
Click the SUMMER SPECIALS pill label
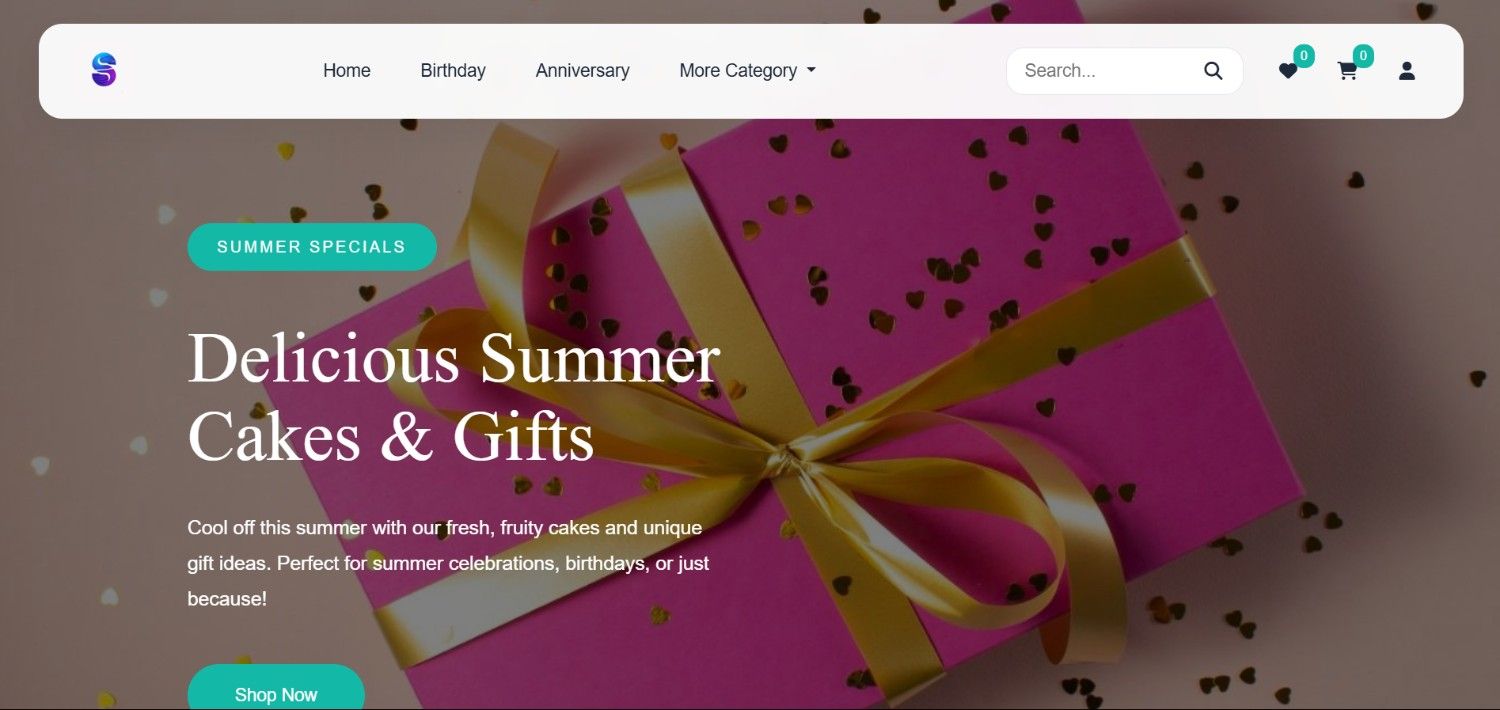tap(312, 247)
